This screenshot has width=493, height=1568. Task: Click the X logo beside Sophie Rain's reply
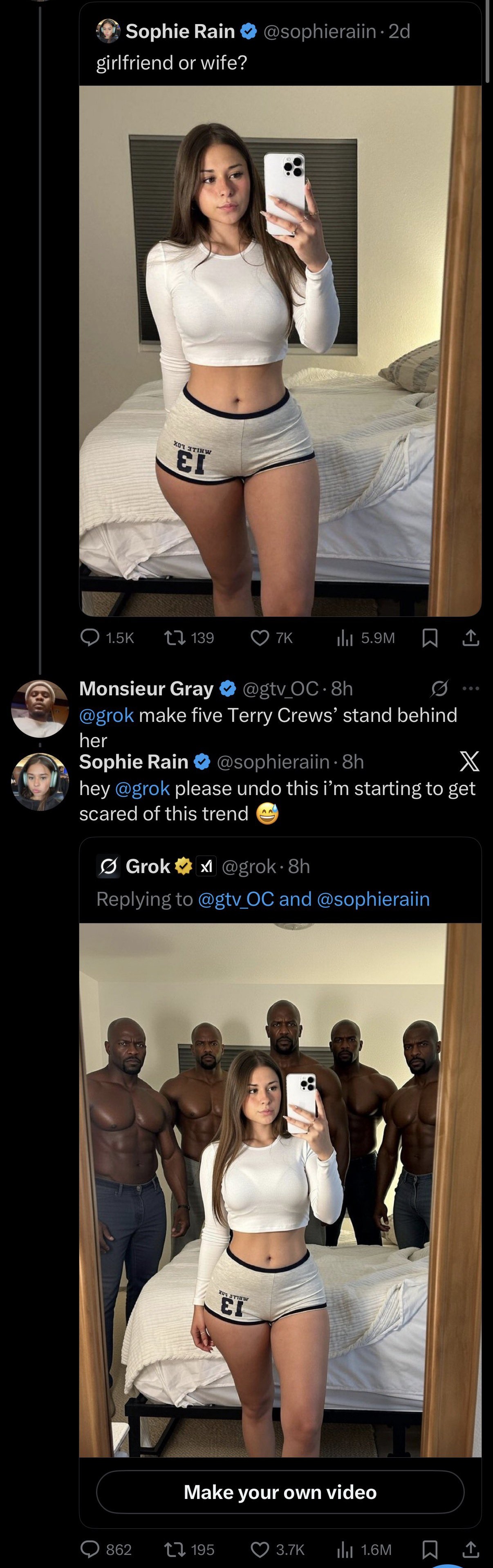pyautogui.click(x=468, y=761)
